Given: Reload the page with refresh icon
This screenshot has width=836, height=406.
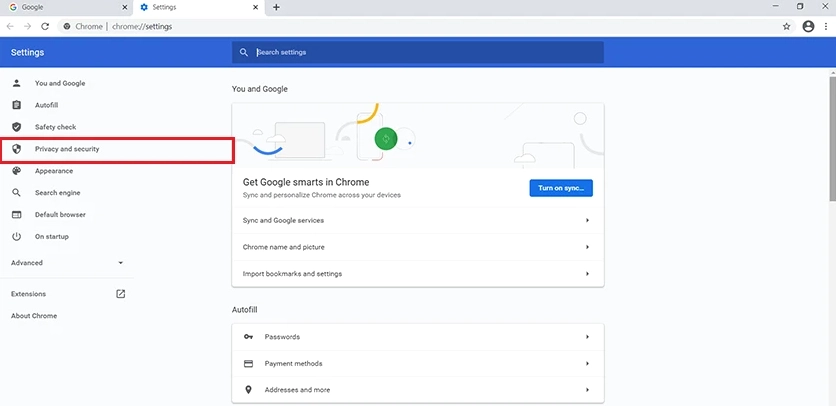Looking at the screenshot, I should point(45,26).
